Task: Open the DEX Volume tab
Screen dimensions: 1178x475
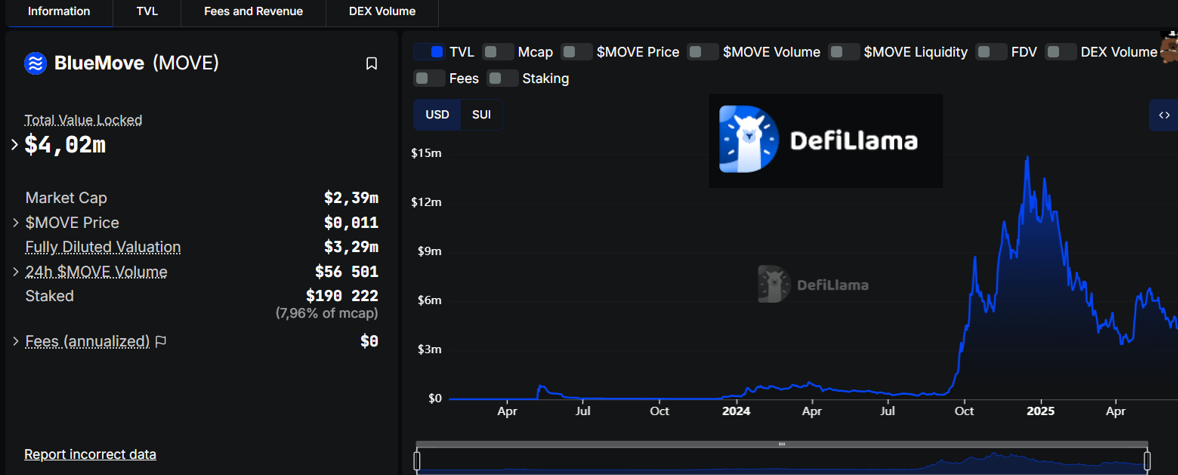Action: point(382,11)
